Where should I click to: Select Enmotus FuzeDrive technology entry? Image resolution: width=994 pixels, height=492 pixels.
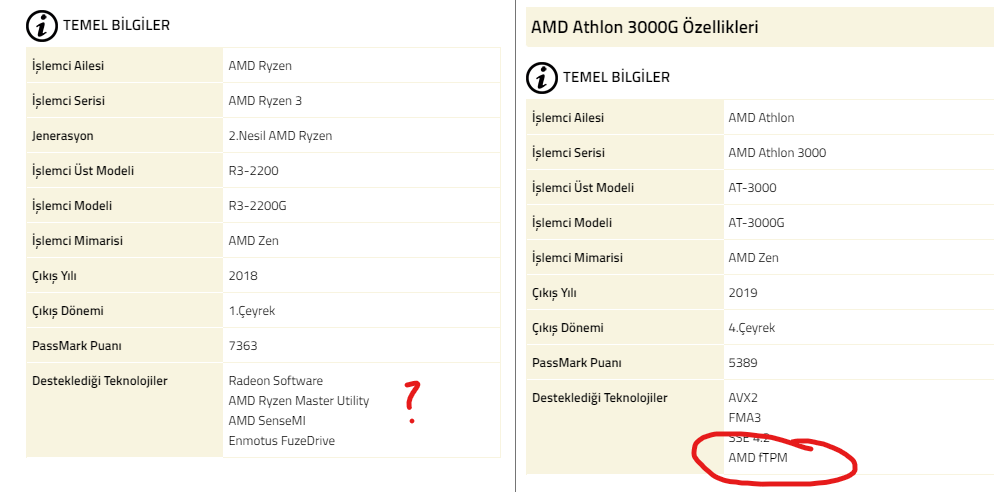[281, 441]
